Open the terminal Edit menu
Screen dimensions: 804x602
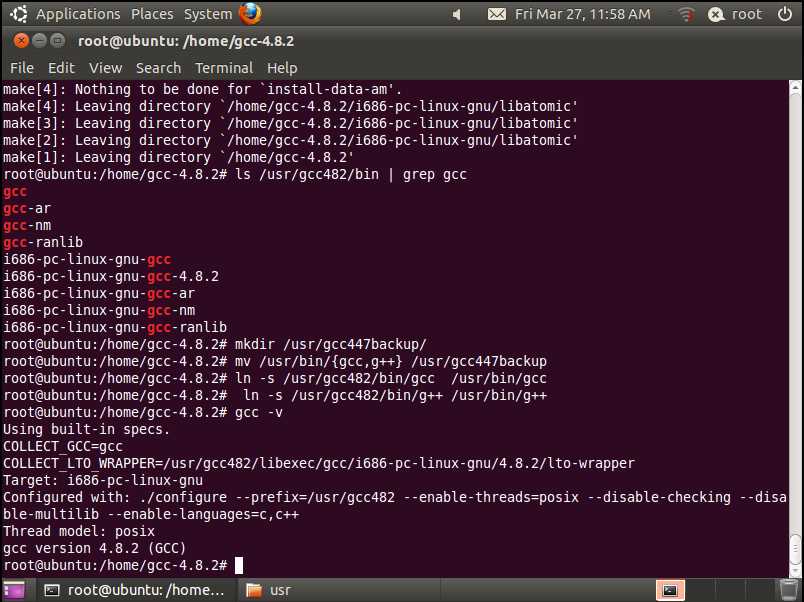point(61,68)
